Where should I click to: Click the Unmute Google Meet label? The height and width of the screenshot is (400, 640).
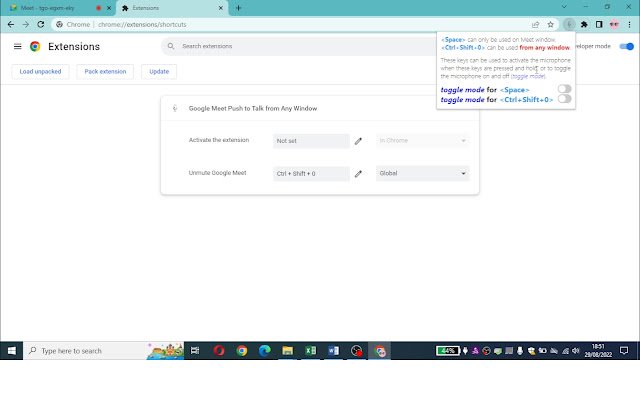coord(218,173)
